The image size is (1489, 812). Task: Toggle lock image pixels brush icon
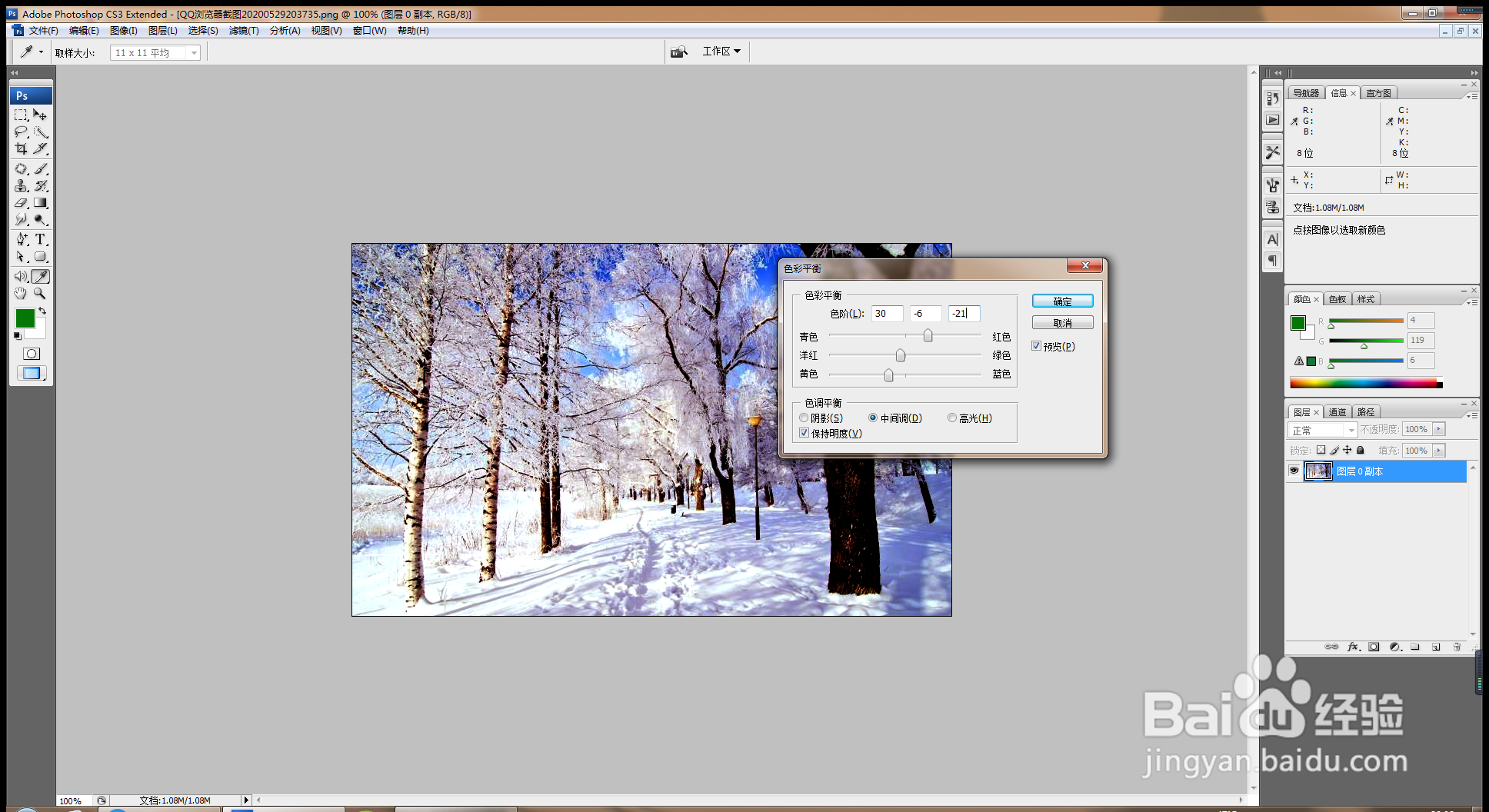tap(1334, 450)
